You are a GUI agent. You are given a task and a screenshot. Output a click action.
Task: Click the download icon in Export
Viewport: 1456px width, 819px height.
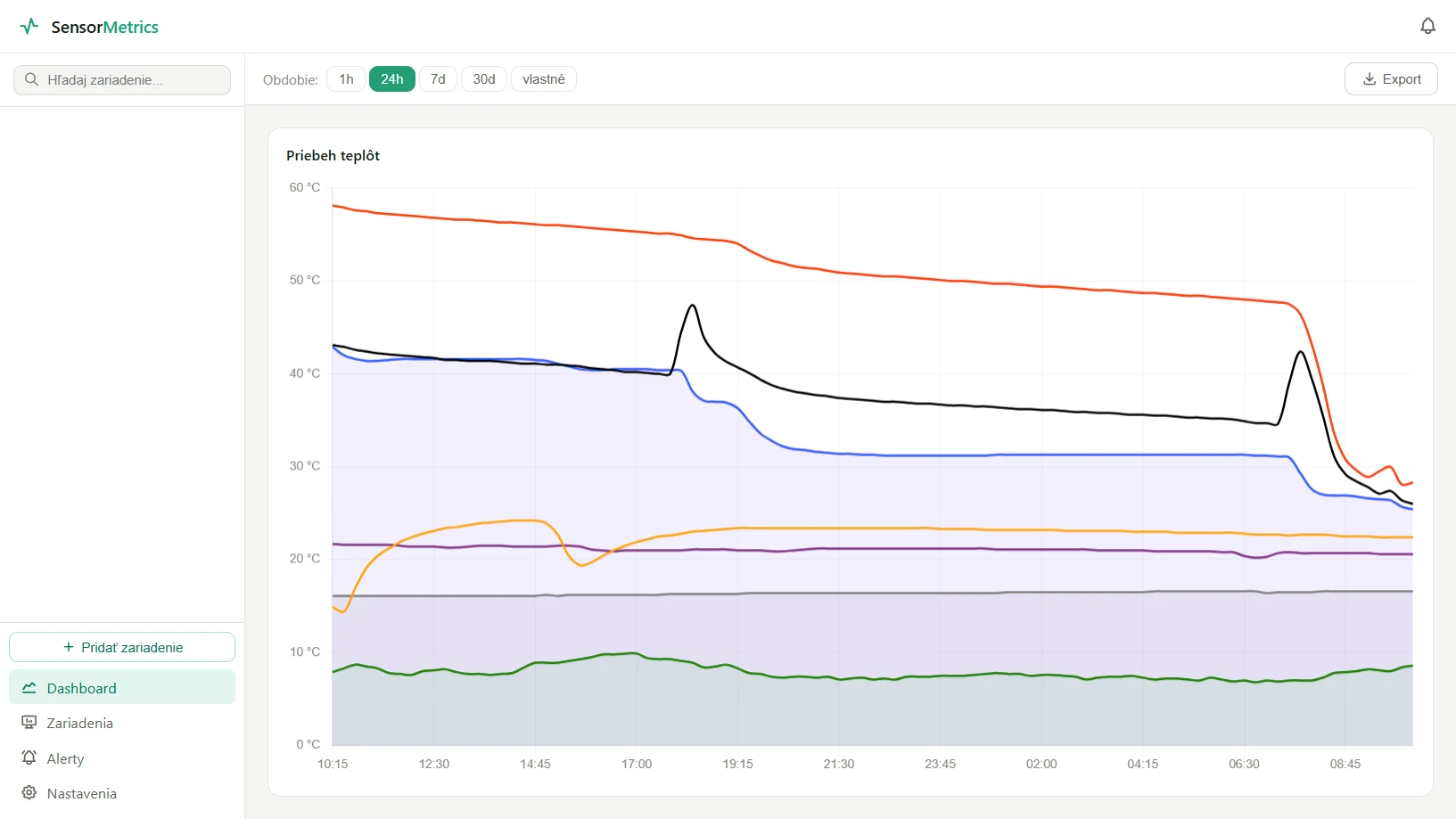click(x=1370, y=79)
